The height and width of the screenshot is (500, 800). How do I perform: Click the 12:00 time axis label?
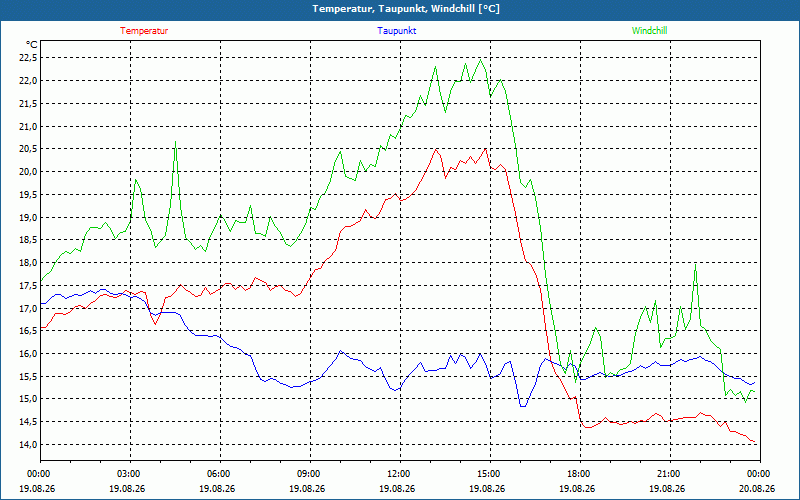point(401,474)
